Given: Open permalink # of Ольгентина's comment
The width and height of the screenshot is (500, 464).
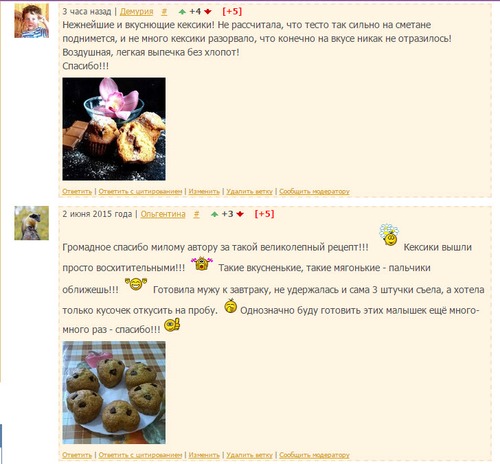Looking at the screenshot, I should (x=197, y=214).
